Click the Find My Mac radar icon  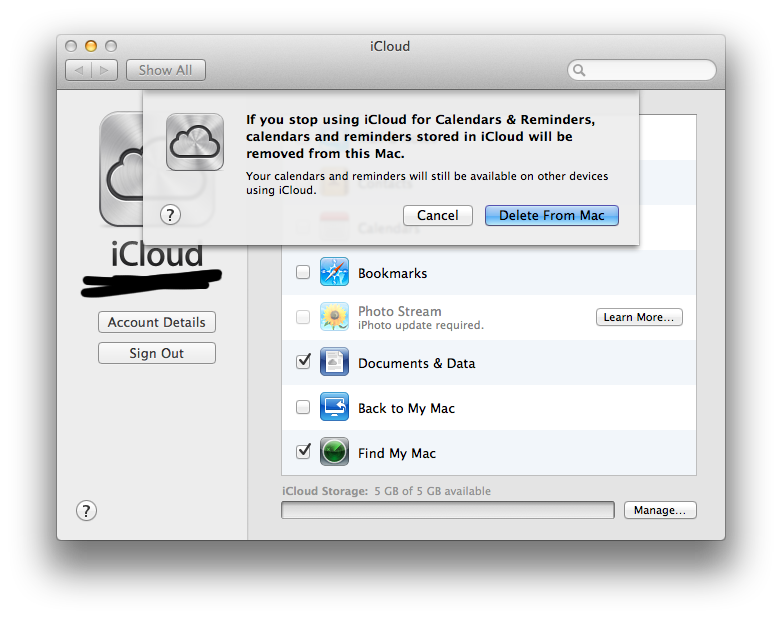pos(334,452)
